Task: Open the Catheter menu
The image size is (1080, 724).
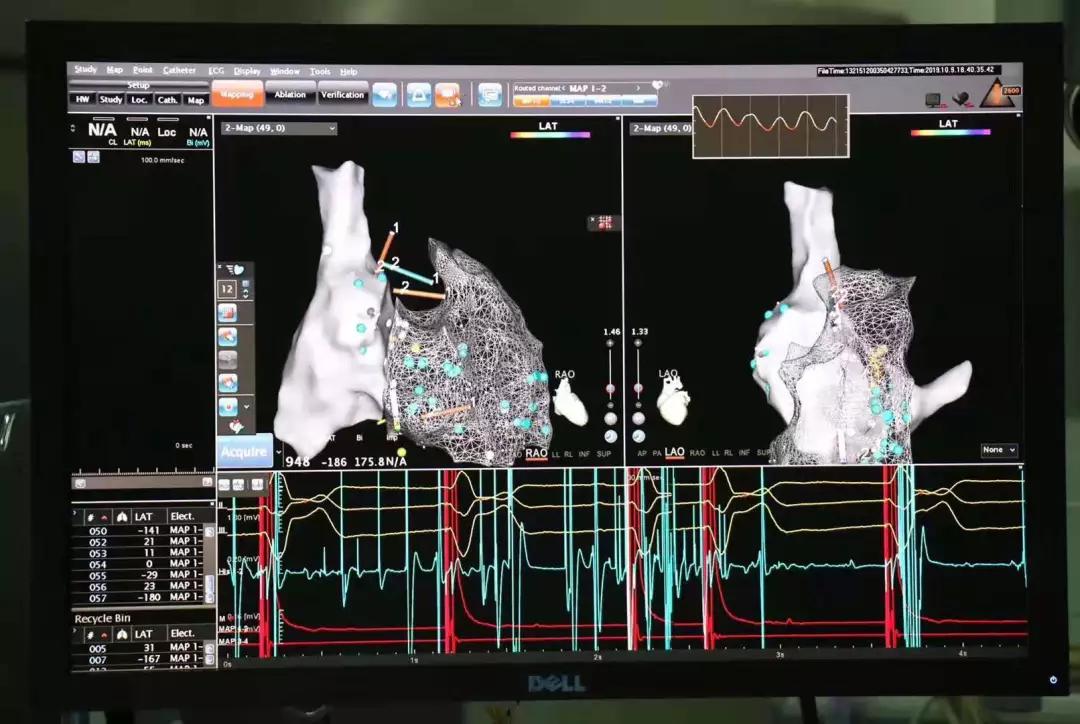Action: (180, 70)
